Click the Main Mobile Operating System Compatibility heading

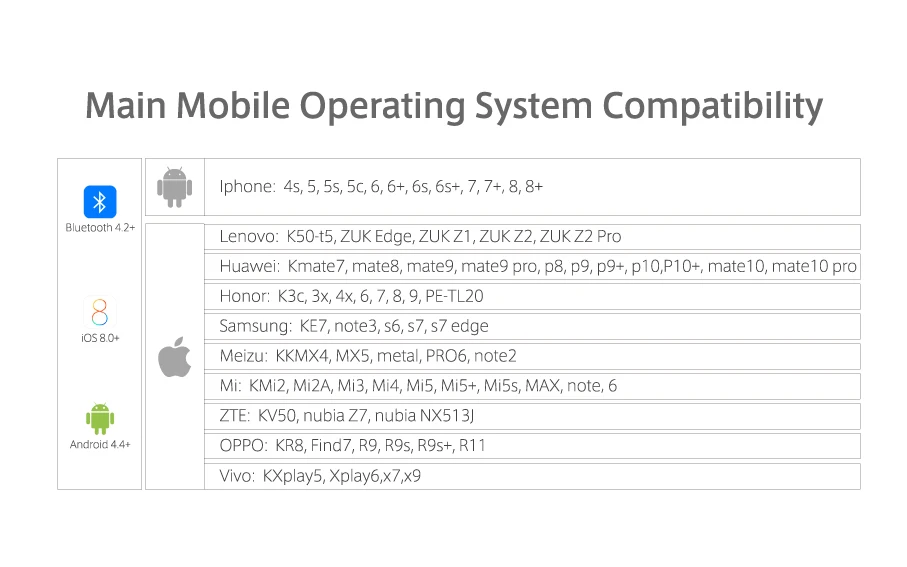point(454,106)
